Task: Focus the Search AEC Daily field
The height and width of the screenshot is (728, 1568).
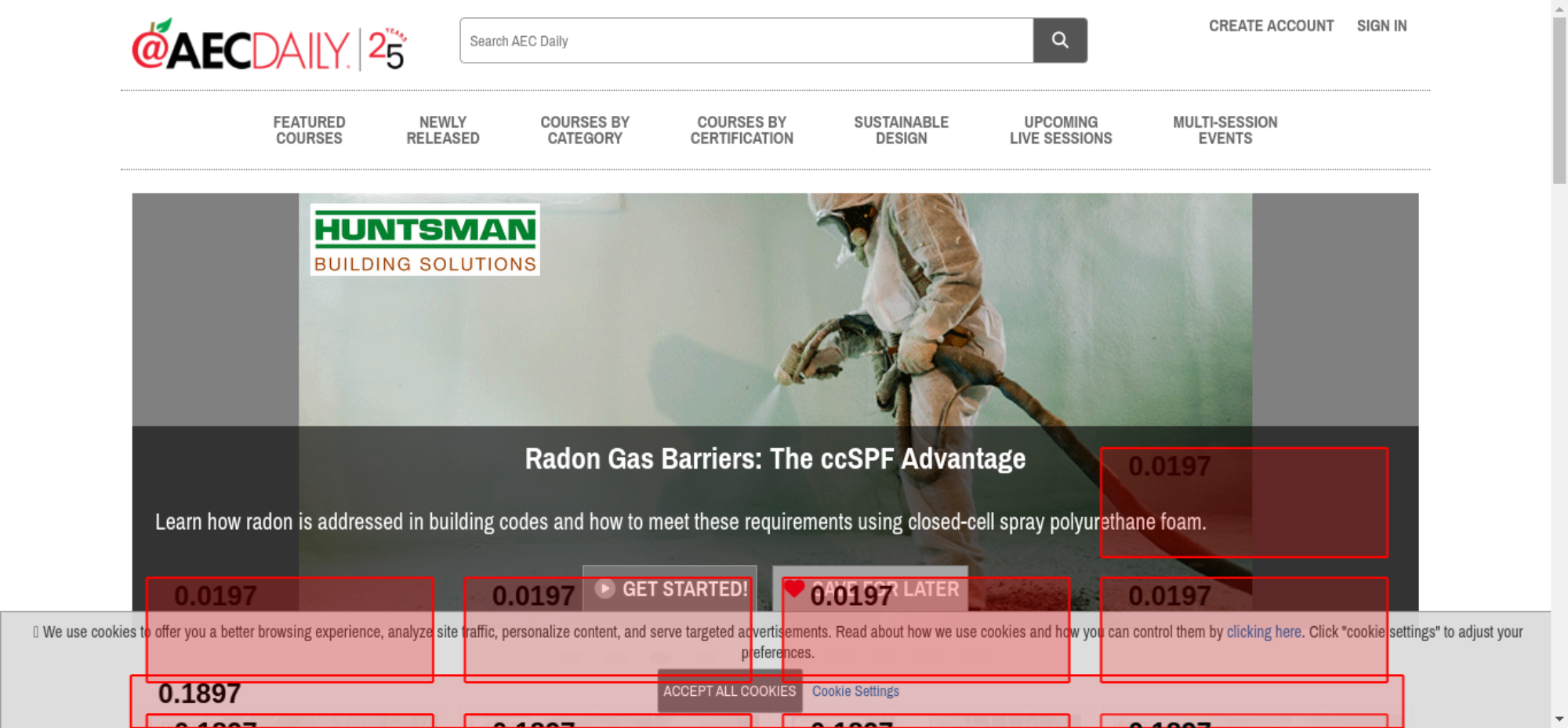Action: click(x=746, y=41)
